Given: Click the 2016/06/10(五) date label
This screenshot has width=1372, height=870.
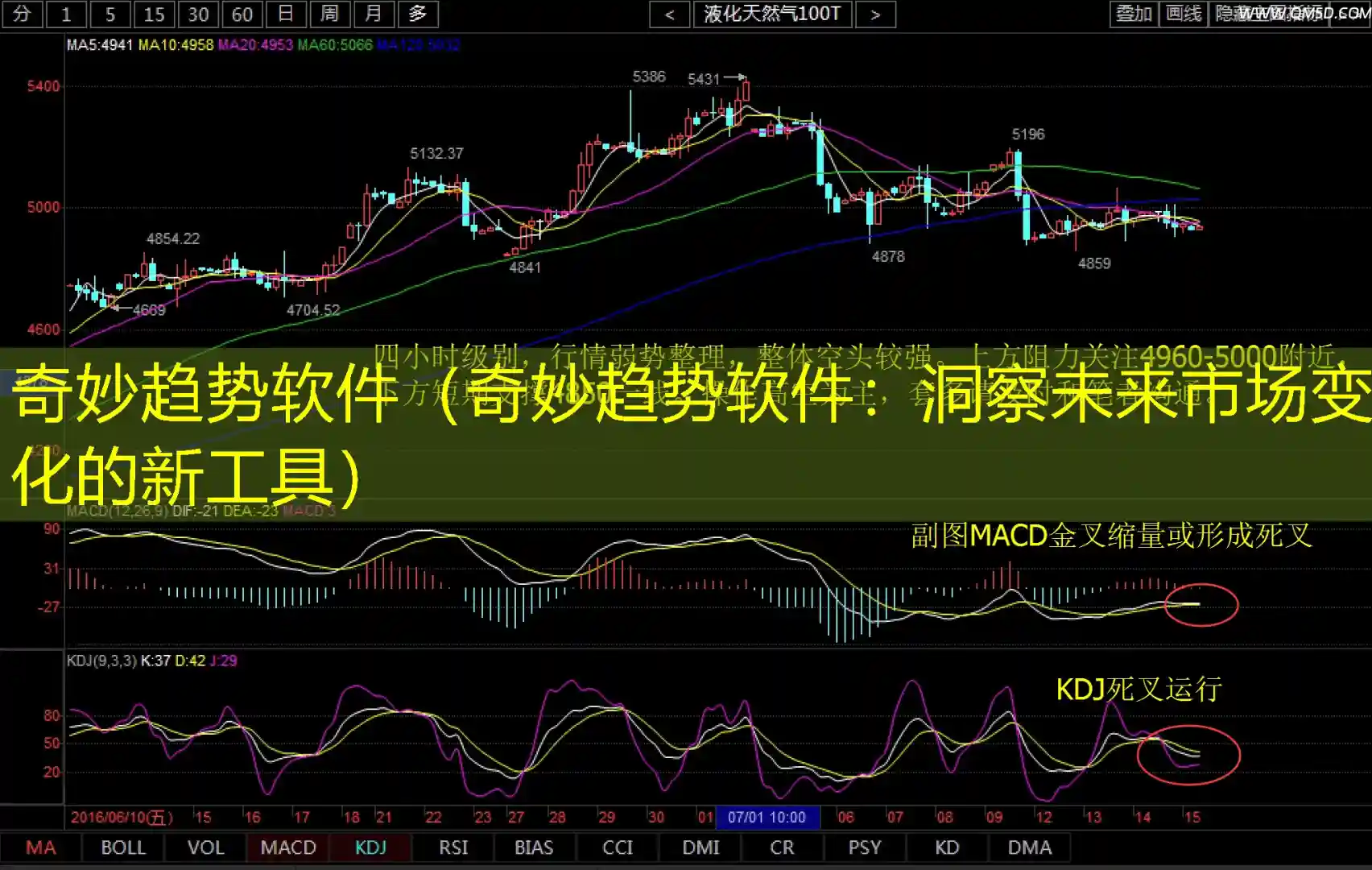Looking at the screenshot, I should pyautogui.click(x=122, y=817).
